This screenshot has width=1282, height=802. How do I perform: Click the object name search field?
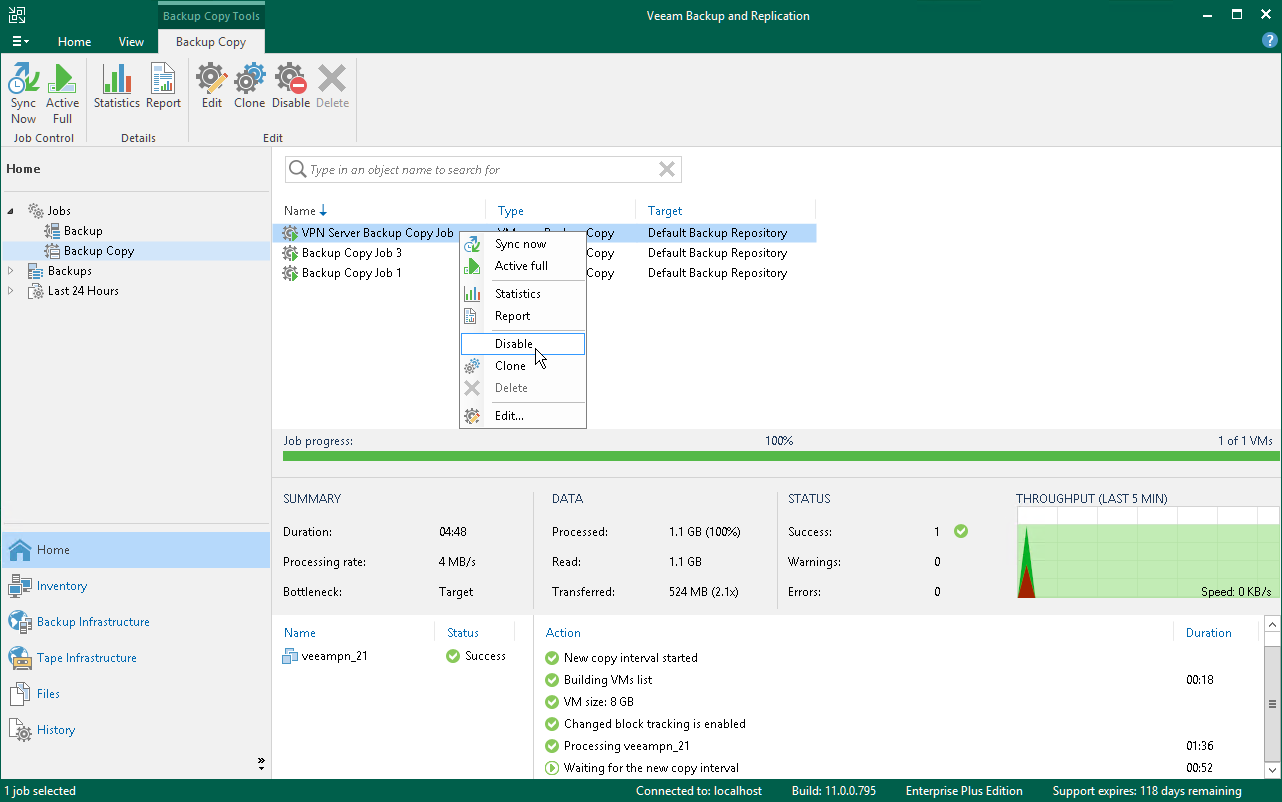(480, 170)
